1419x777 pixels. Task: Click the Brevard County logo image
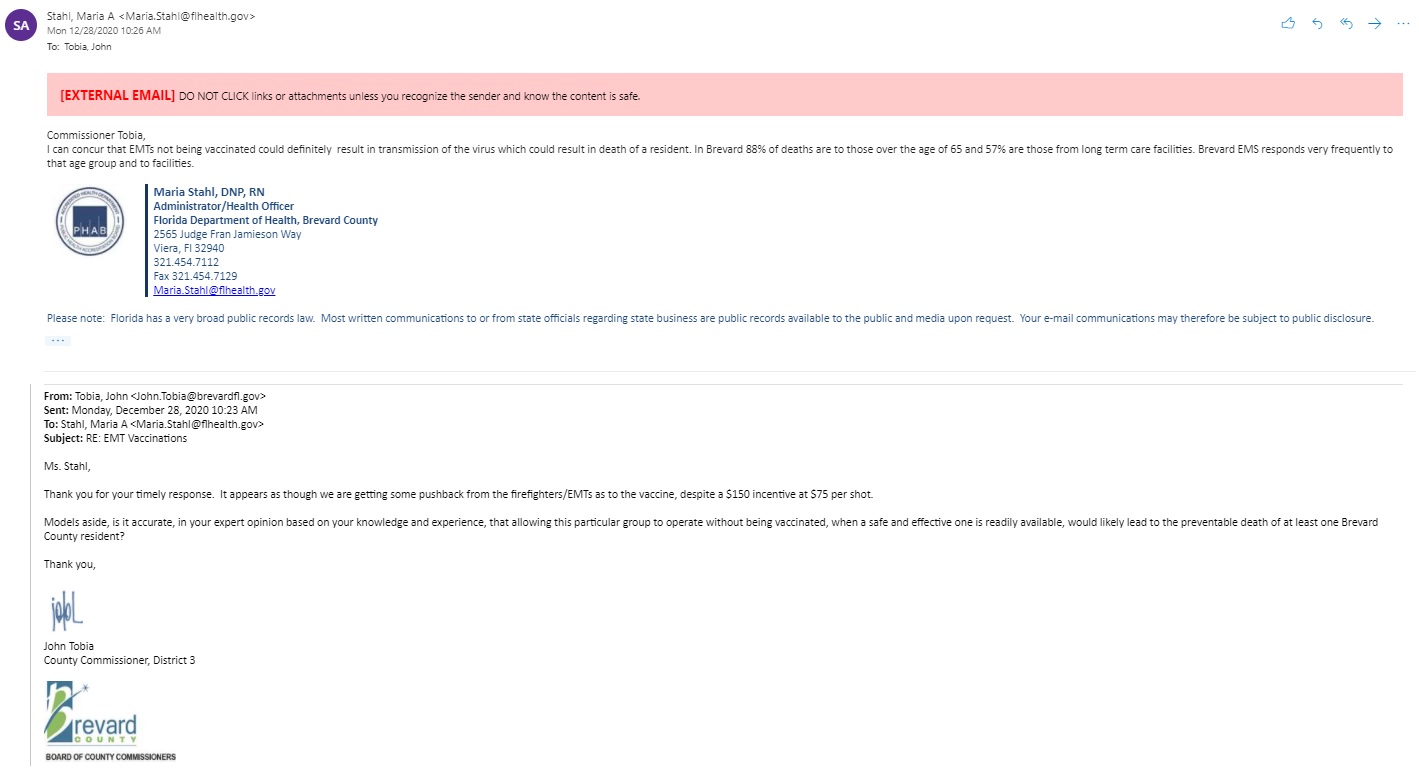coord(91,713)
